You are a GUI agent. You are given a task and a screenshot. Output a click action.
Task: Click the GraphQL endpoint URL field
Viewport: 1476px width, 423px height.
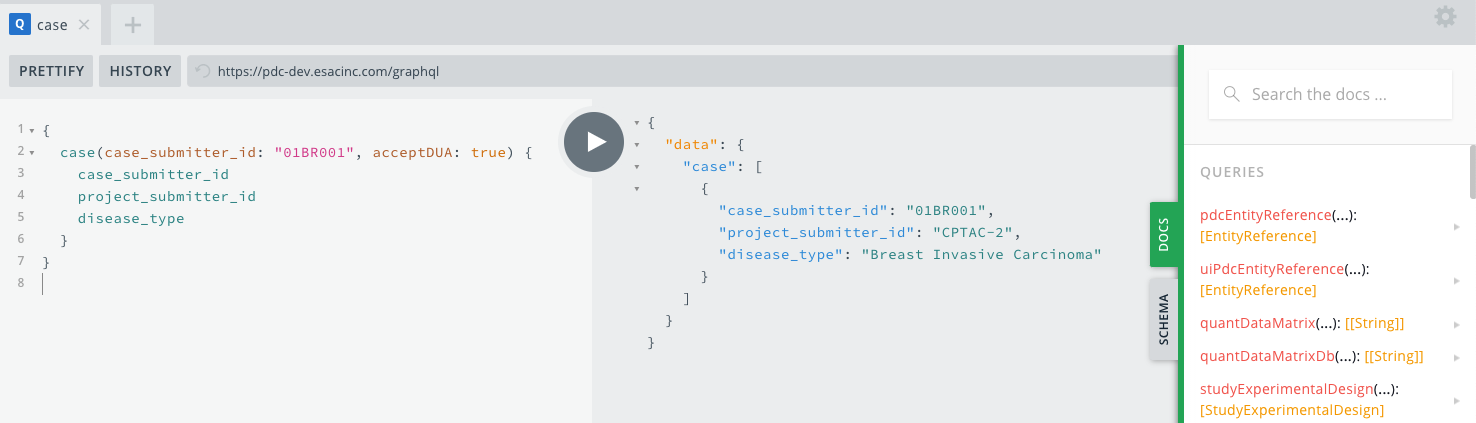pos(680,71)
